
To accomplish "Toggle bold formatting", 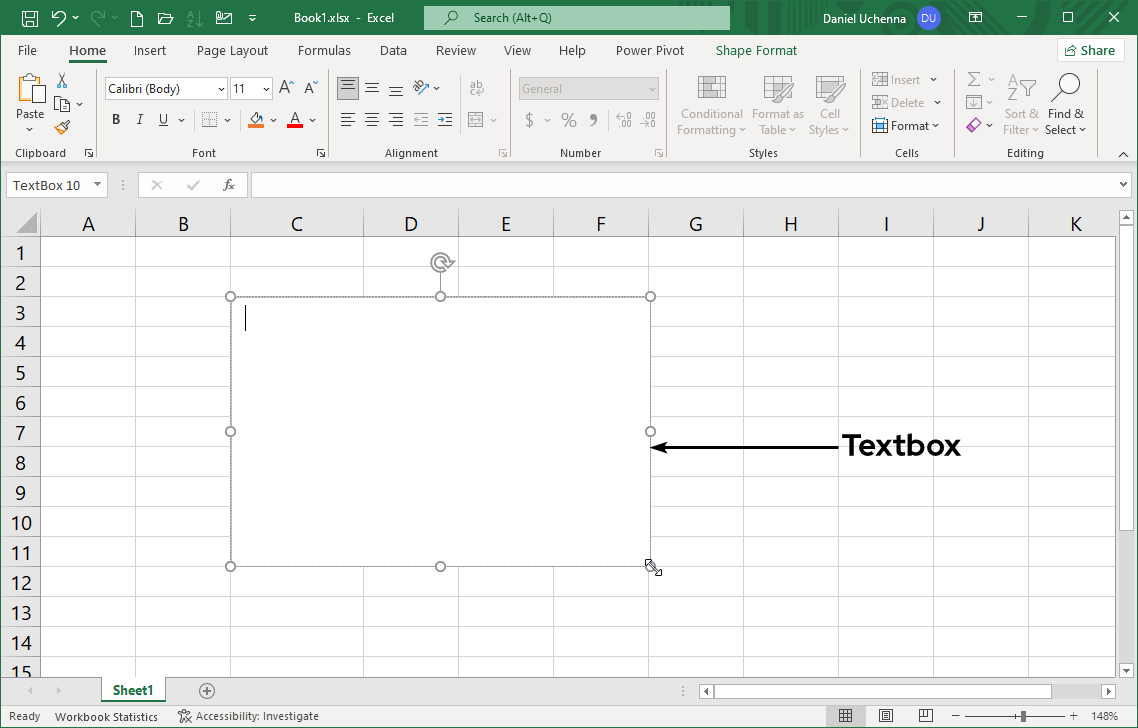I will pos(115,119).
